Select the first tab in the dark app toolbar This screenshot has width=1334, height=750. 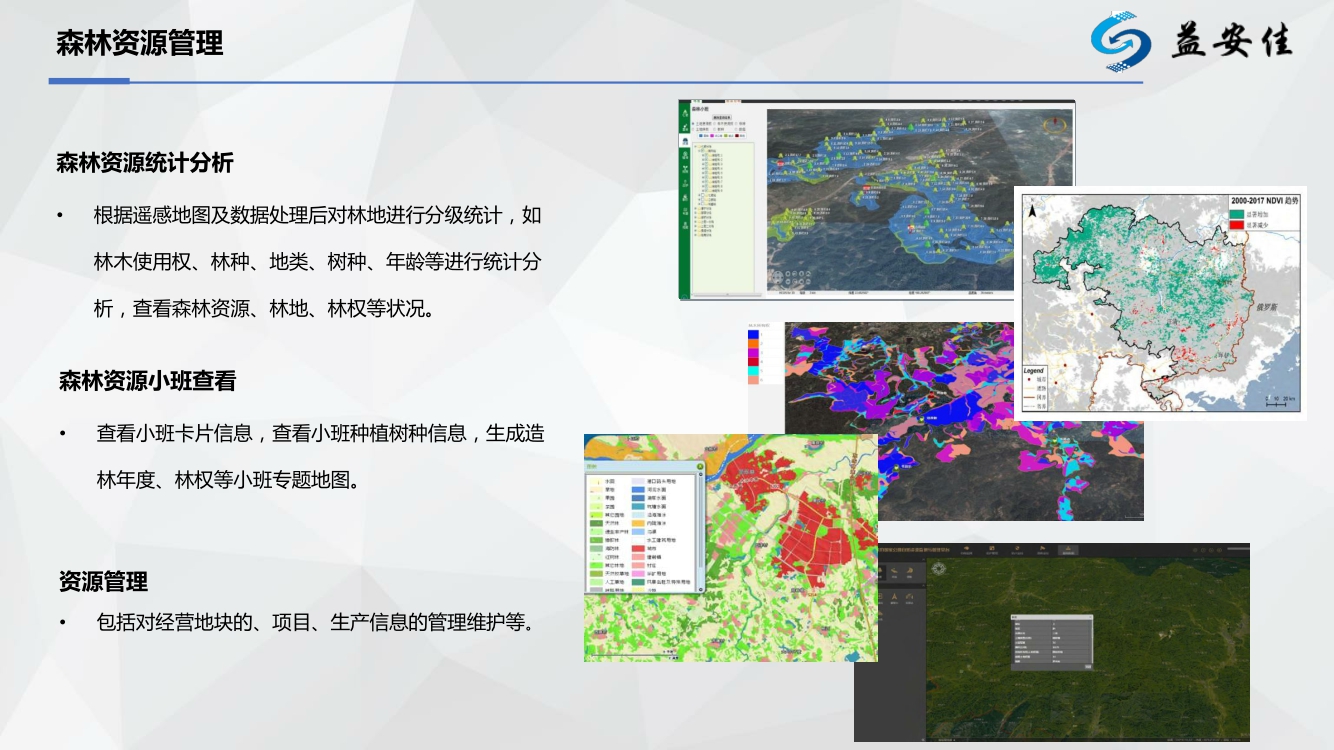pyautogui.click(x=966, y=550)
